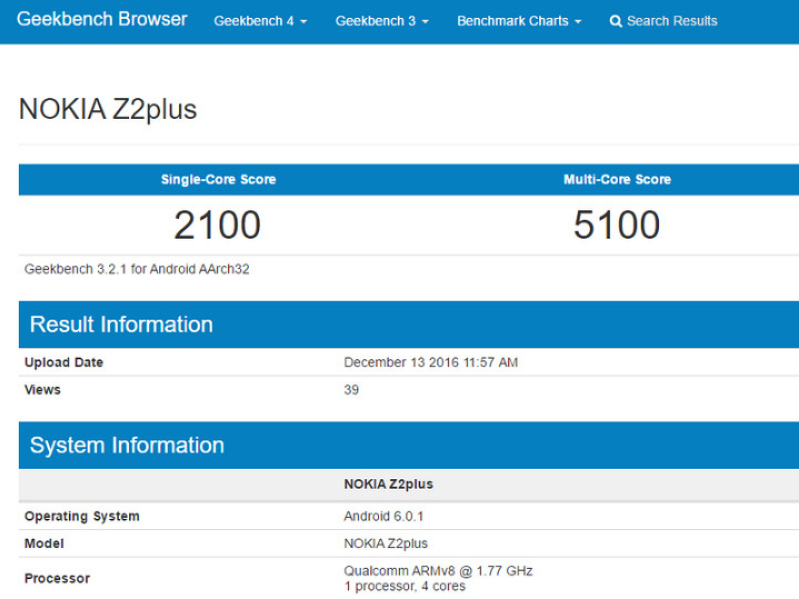
Task: Click the Geekbench 3.2.1 for Android AArch32 text
Action: [137, 269]
